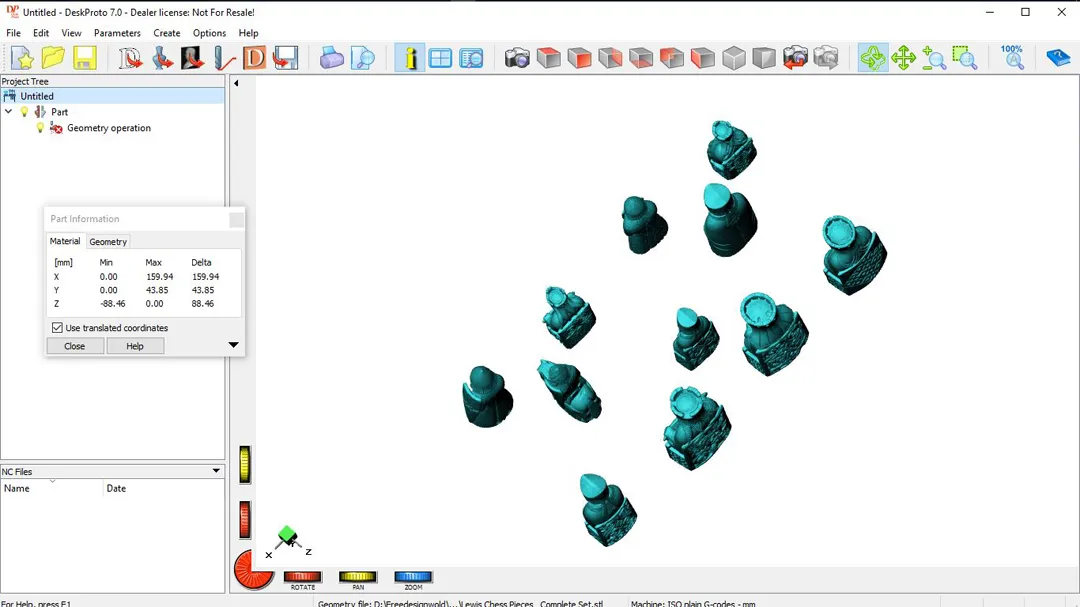
Task: Click the vertical red rotate thumbwheel
Action: point(245,519)
